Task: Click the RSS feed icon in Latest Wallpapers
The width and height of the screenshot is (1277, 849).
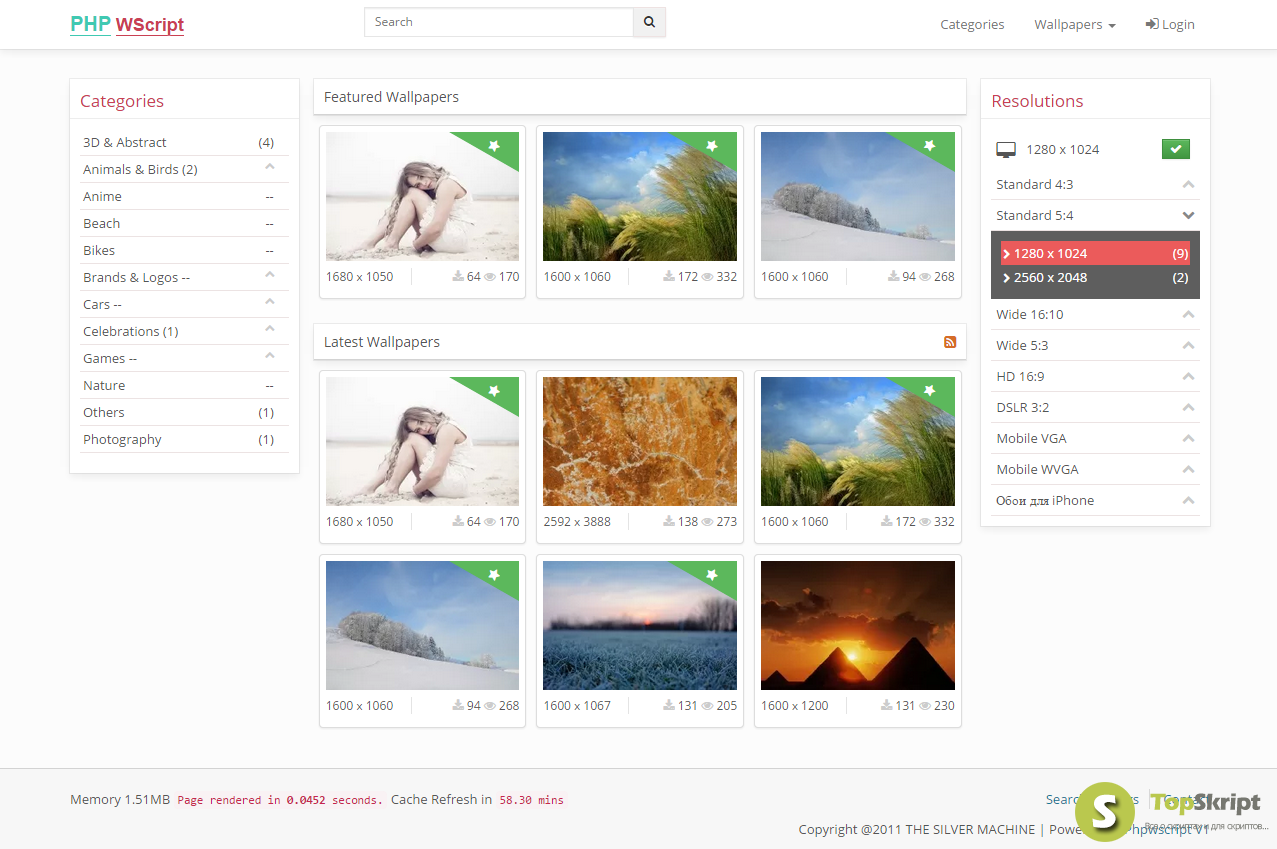Action: (950, 342)
